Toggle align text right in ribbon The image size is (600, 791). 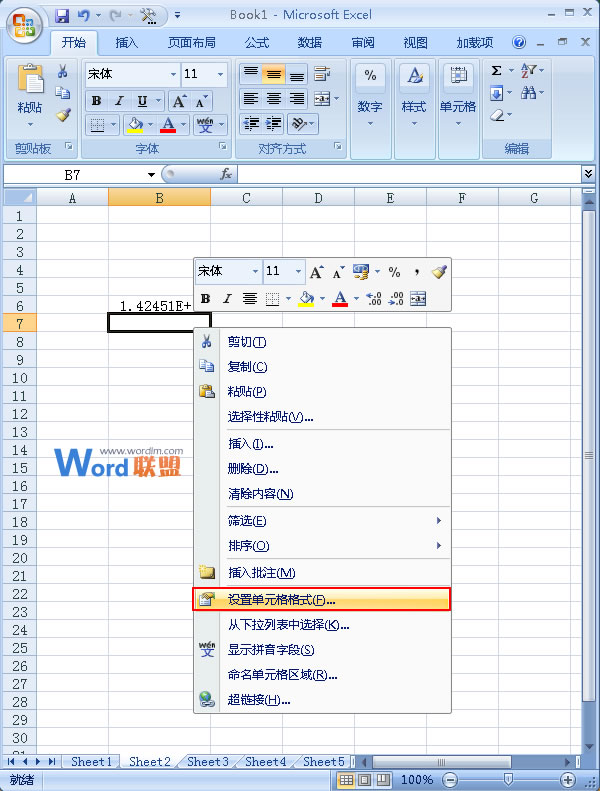click(297, 98)
